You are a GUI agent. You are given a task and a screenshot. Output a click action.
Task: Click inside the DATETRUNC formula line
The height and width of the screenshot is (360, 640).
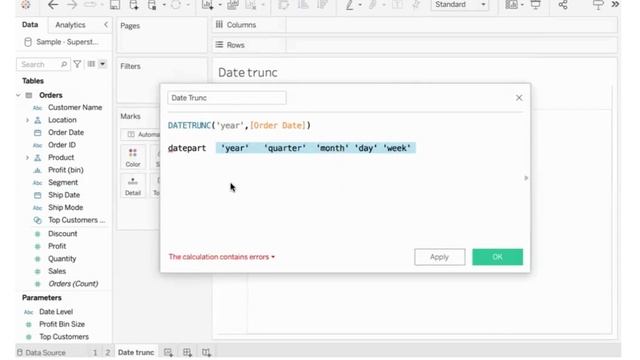(239, 125)
